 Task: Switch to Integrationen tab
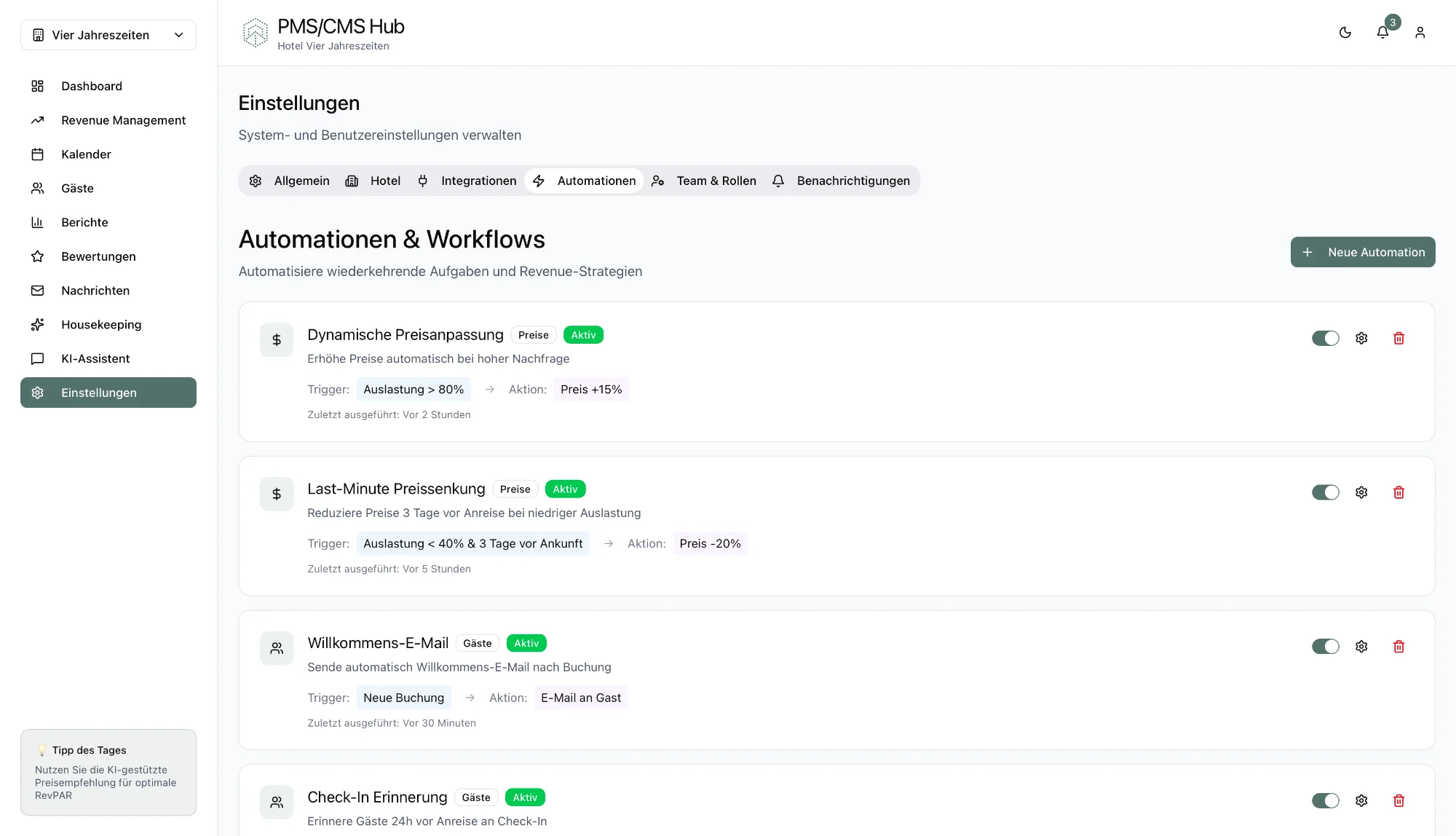(x=467, y=181)
